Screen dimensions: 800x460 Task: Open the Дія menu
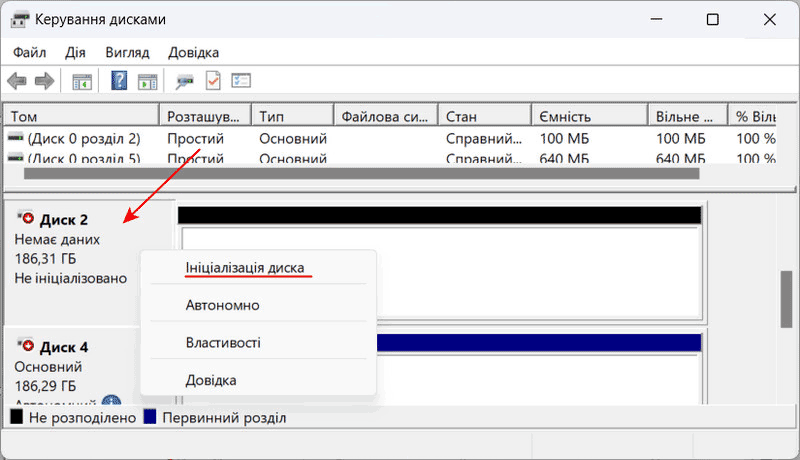[x=76, y=52]
